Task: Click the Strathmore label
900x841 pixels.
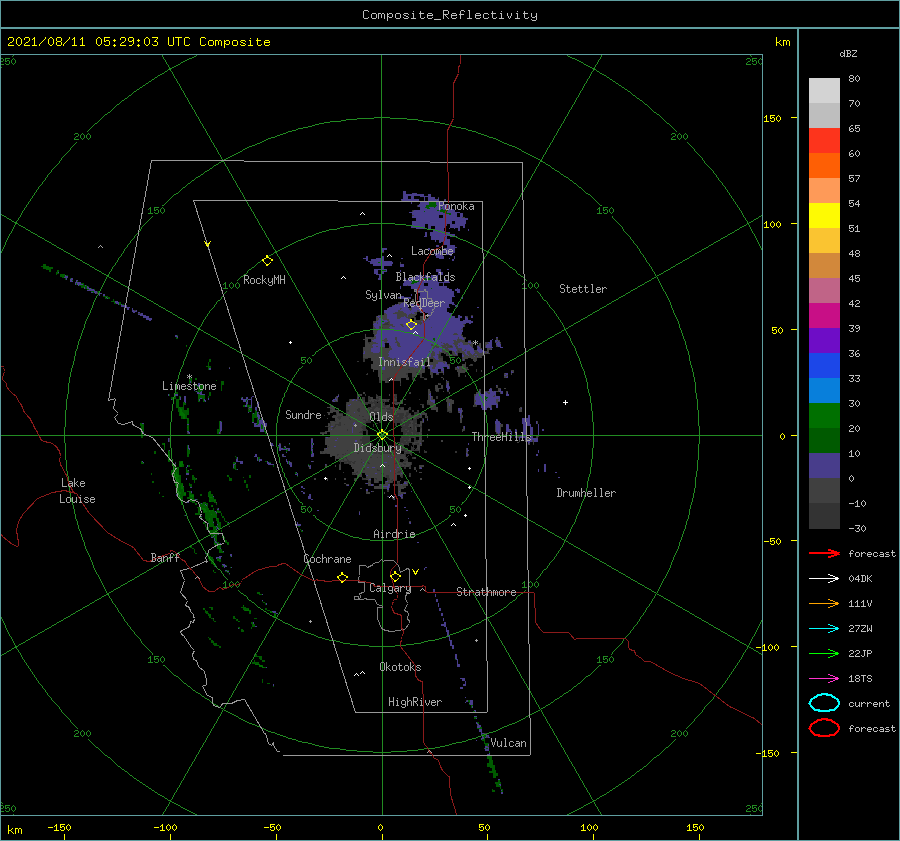Action: (486, 592)
